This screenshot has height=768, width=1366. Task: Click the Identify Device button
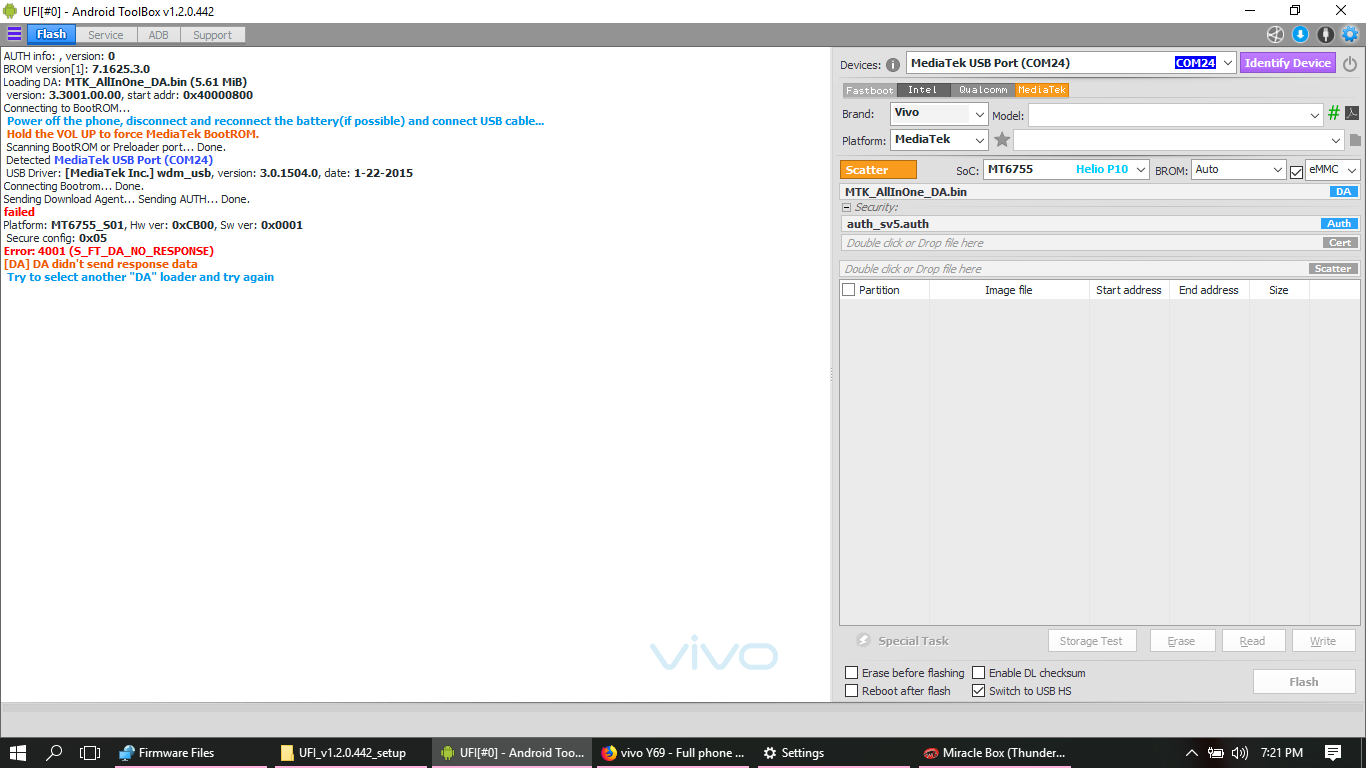pos(1288,63)
